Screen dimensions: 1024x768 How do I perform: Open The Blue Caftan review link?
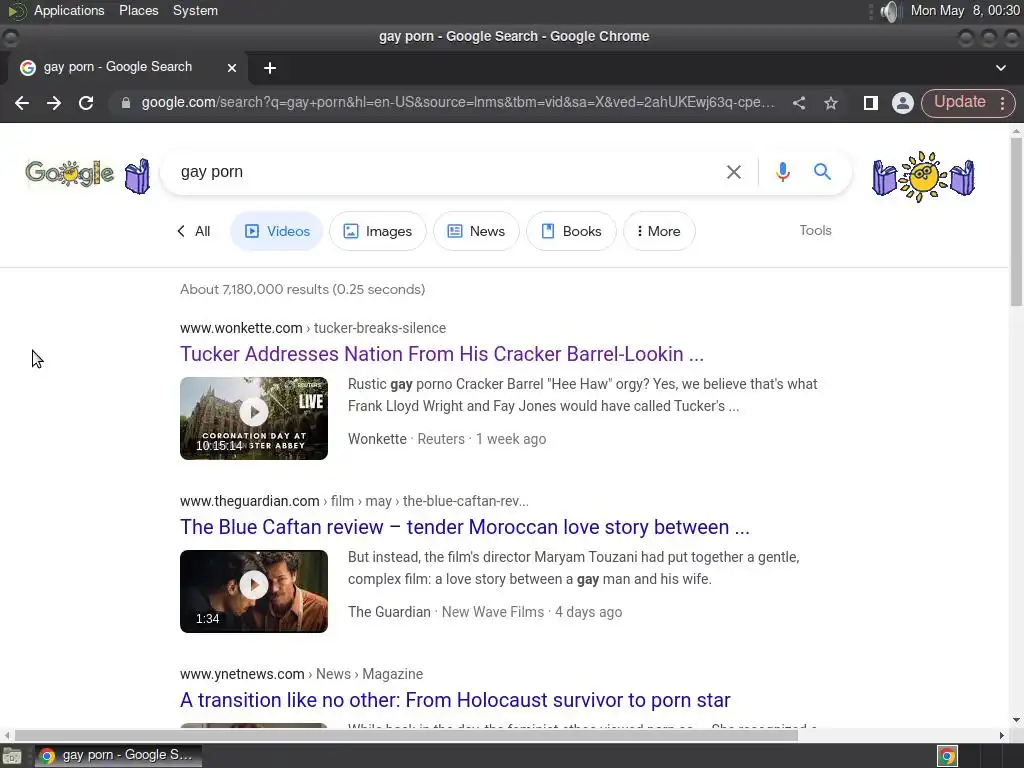[465, 527]
